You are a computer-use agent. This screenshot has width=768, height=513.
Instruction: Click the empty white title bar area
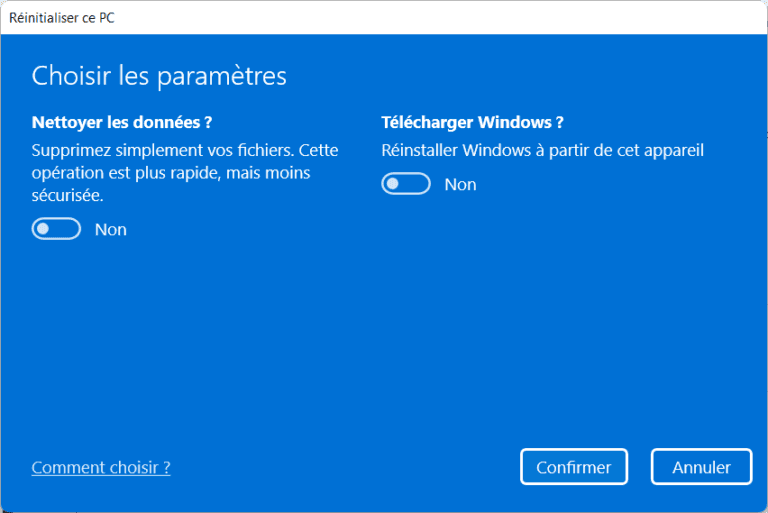click(450, 17)
